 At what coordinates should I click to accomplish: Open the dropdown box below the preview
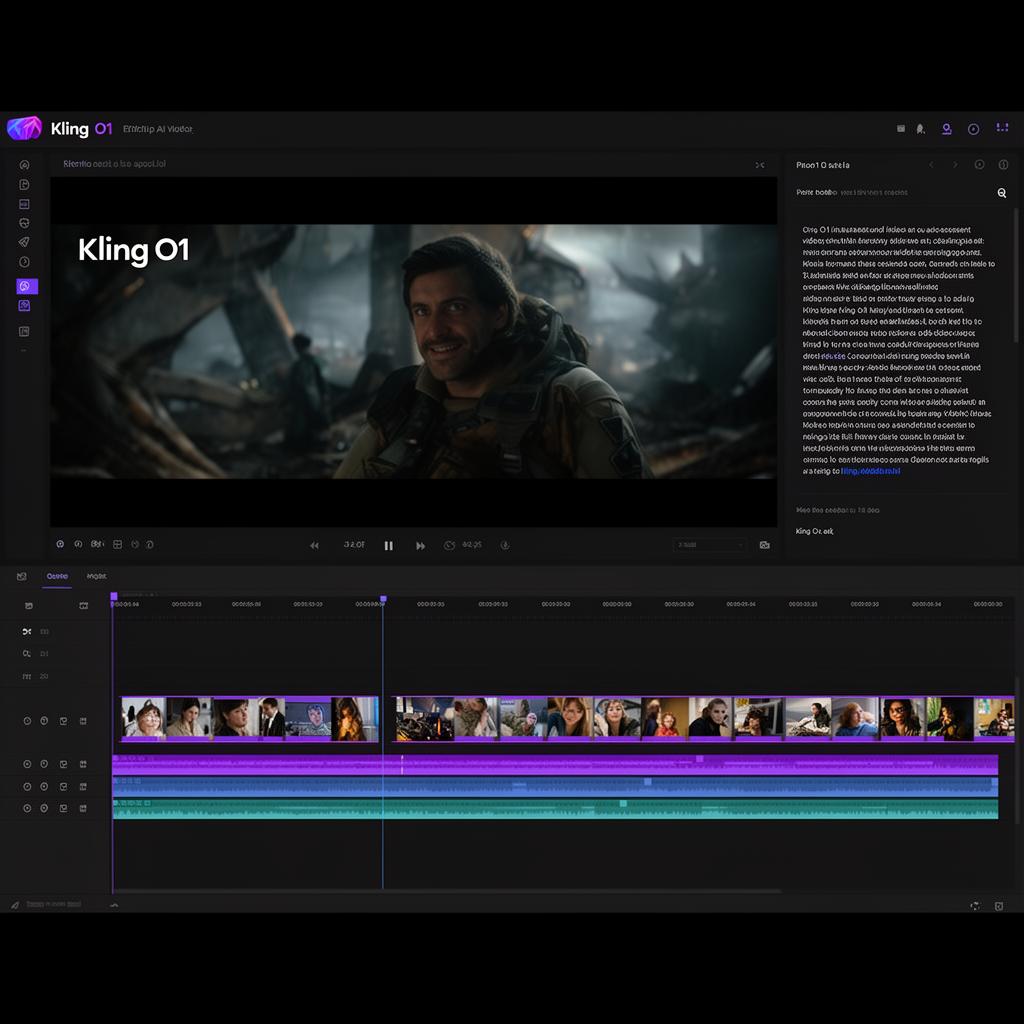710,545
